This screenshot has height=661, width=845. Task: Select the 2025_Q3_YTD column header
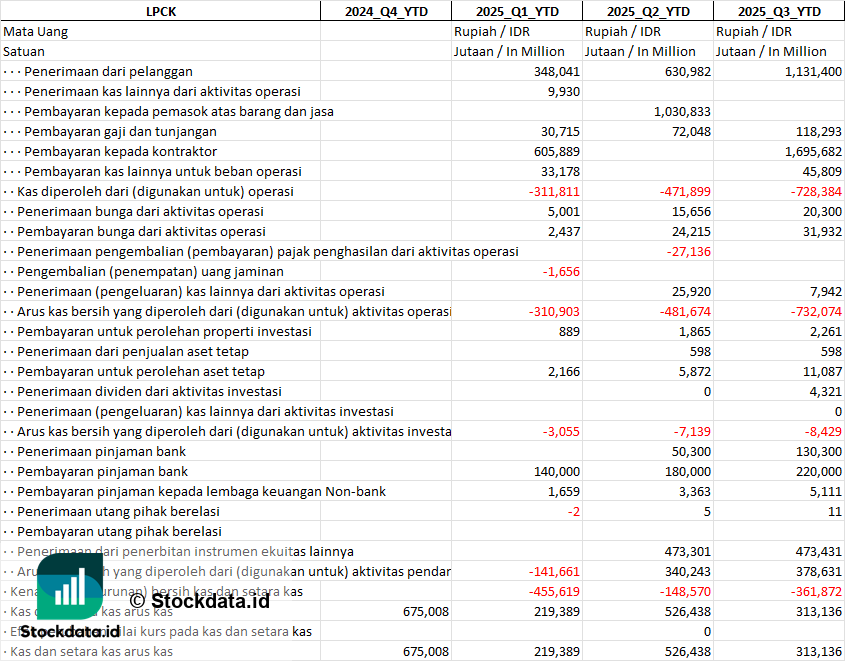(x=779, y=11)
